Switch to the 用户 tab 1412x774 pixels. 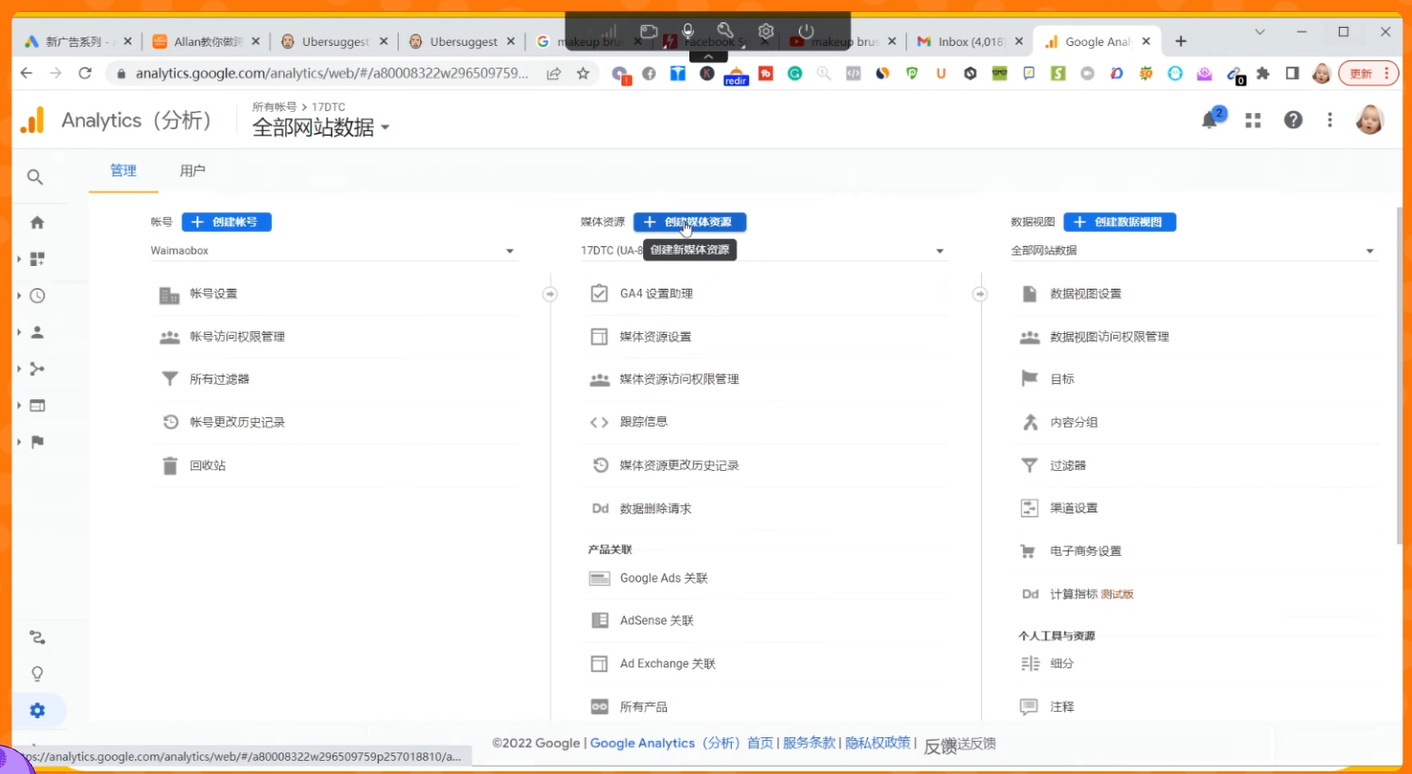(x=192, y=170)
